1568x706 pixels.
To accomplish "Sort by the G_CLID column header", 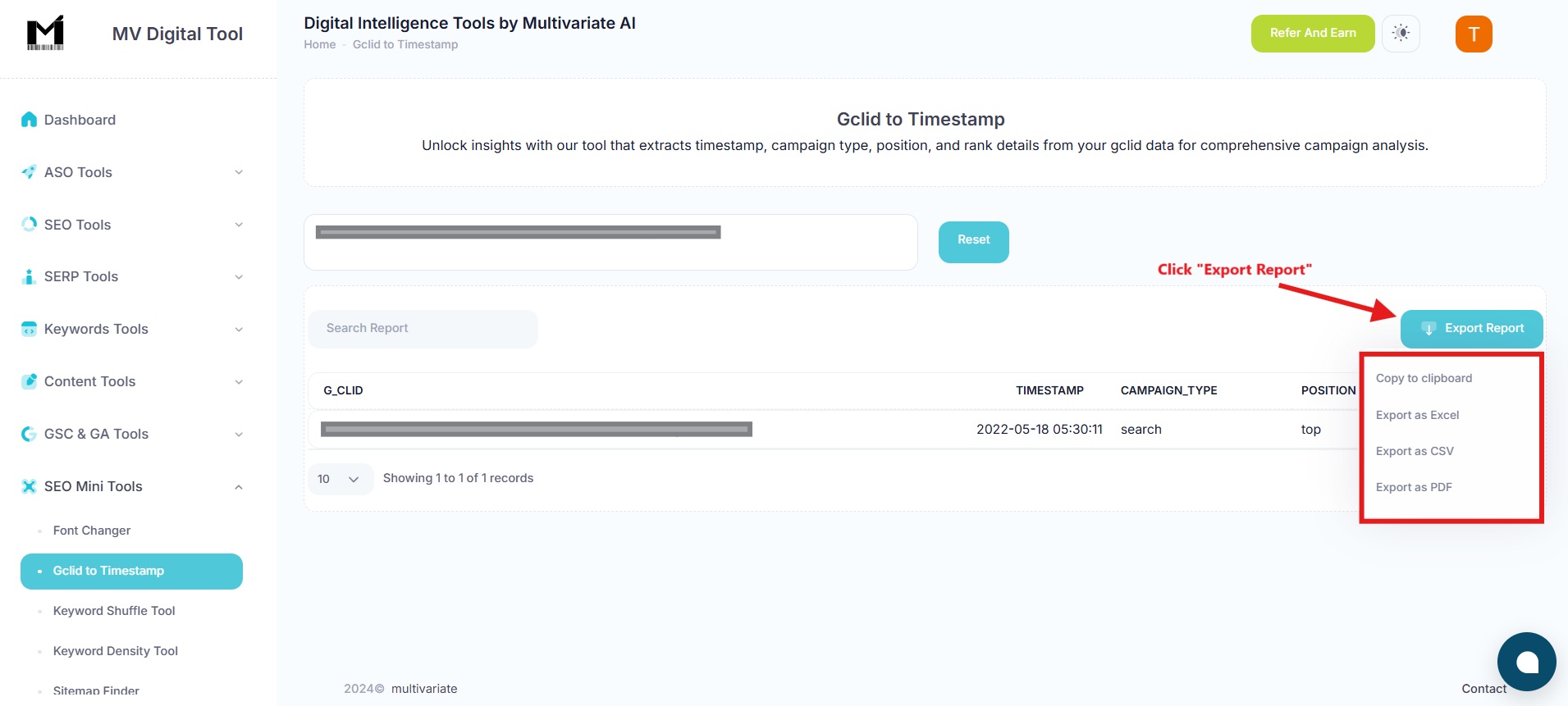I will 343,390.
